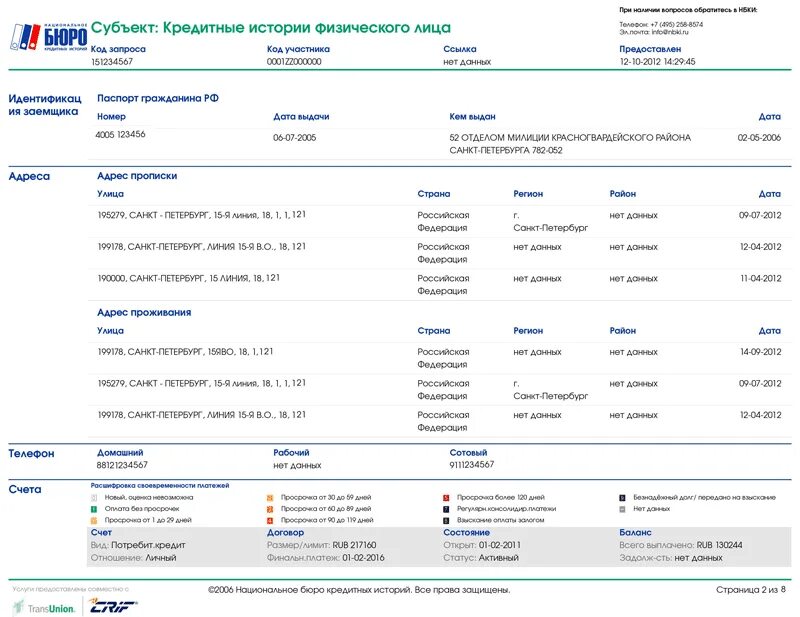The height and width of the screenshot is (617, 800).
Task: Click 'нет данных' under Рабочий
Action: tap(297, 465)
